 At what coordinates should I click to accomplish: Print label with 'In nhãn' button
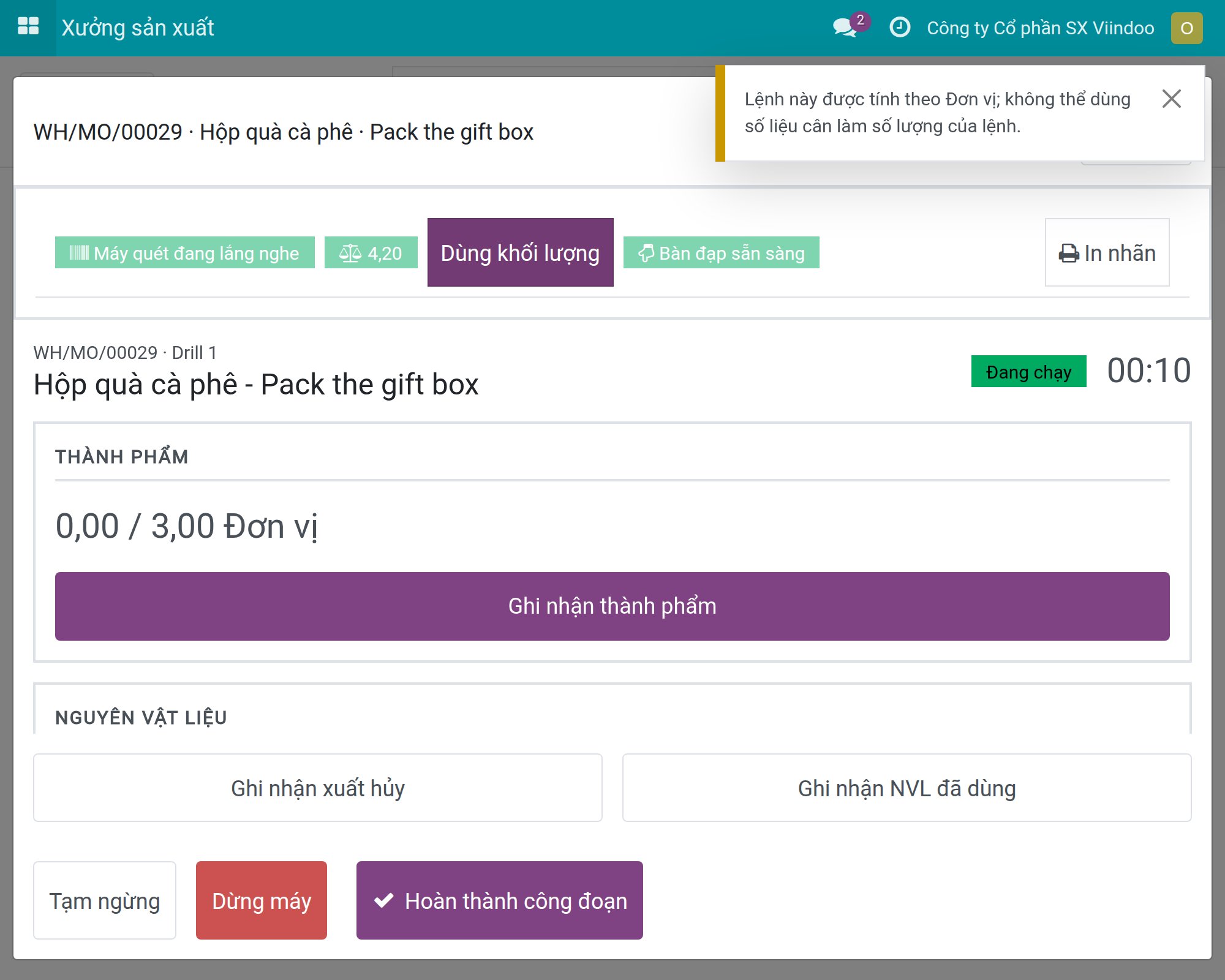click(x=1107, y=252)
